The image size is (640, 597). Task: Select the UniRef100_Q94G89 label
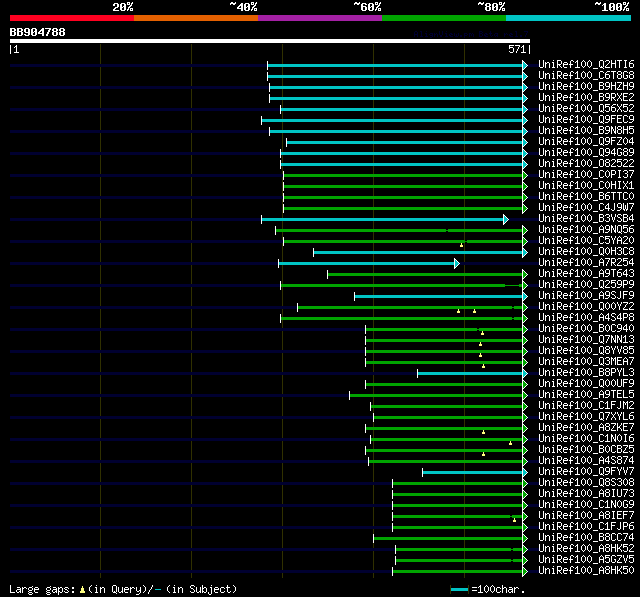(586, 153)
